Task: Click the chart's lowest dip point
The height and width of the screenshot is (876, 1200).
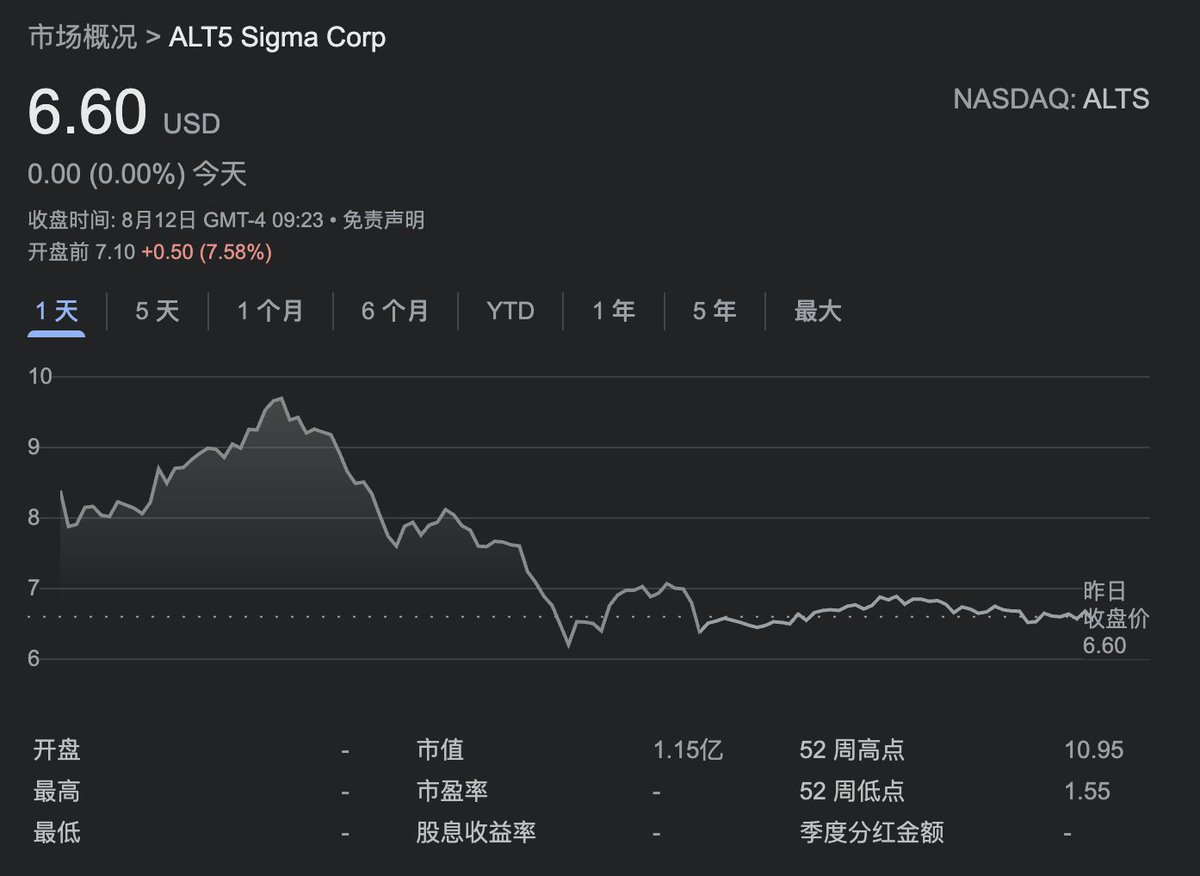Action: 569,646
